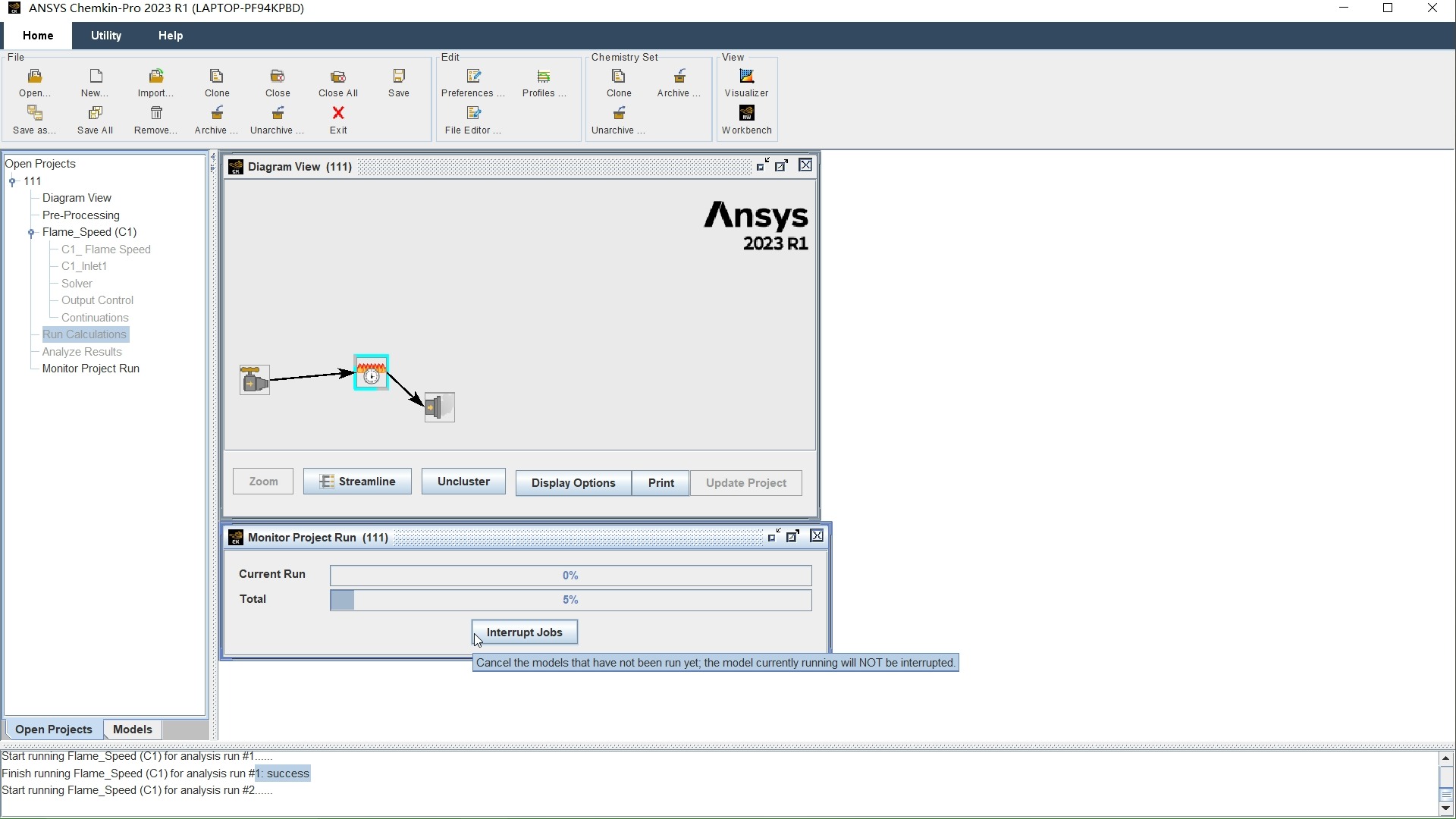
Task: Select Monitor Project Run tree item
Action: tap(91, 369)
